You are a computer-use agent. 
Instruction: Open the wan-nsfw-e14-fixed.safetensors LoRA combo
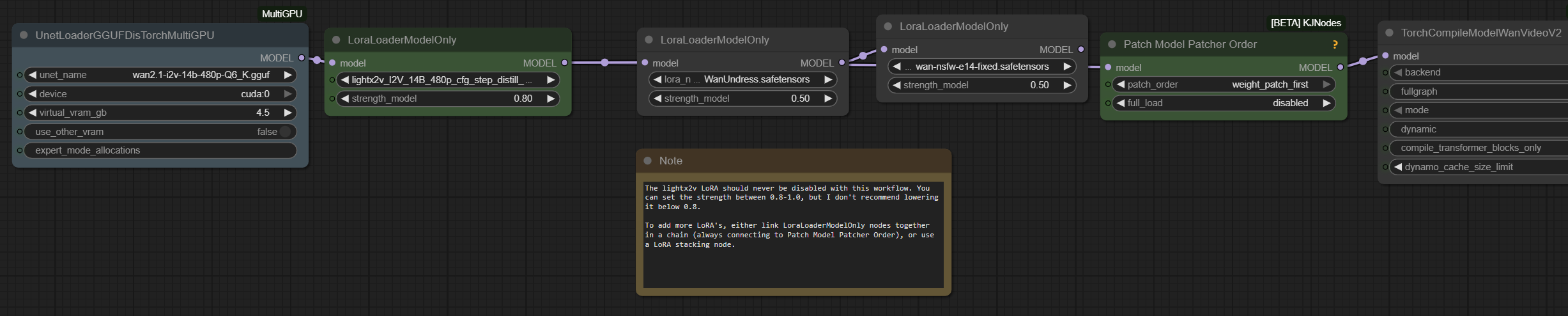tap(982, 67)
